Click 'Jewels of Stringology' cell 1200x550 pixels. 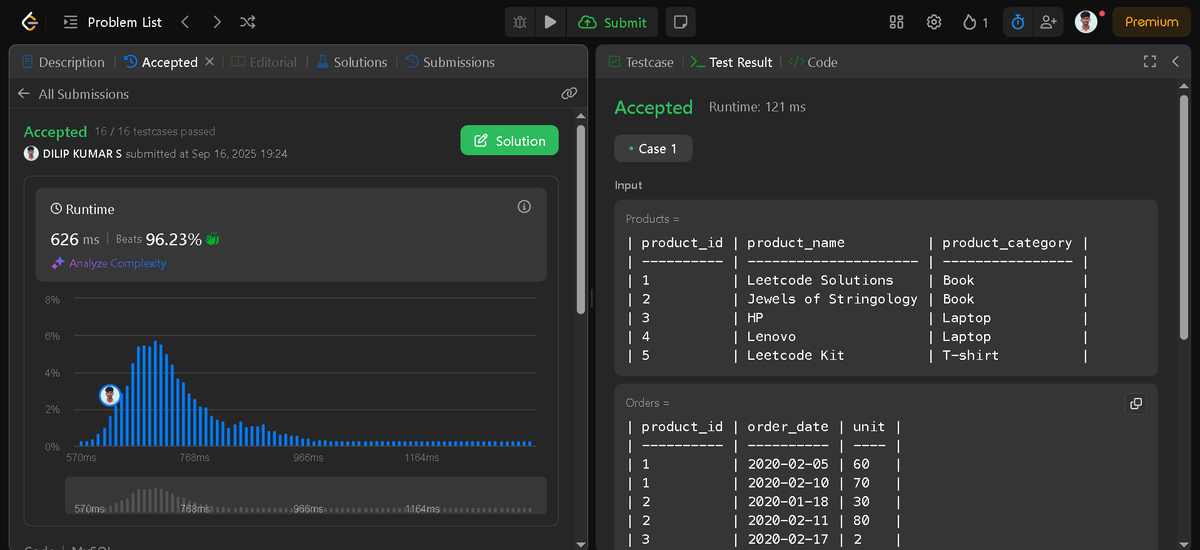(x=832, y=299)
